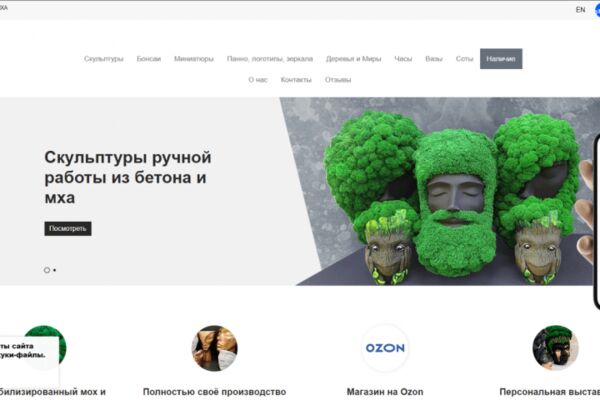This screenshot has width=600, height=400.
Task: Click the Ozon logo icon
Action: tap(385, 348)
